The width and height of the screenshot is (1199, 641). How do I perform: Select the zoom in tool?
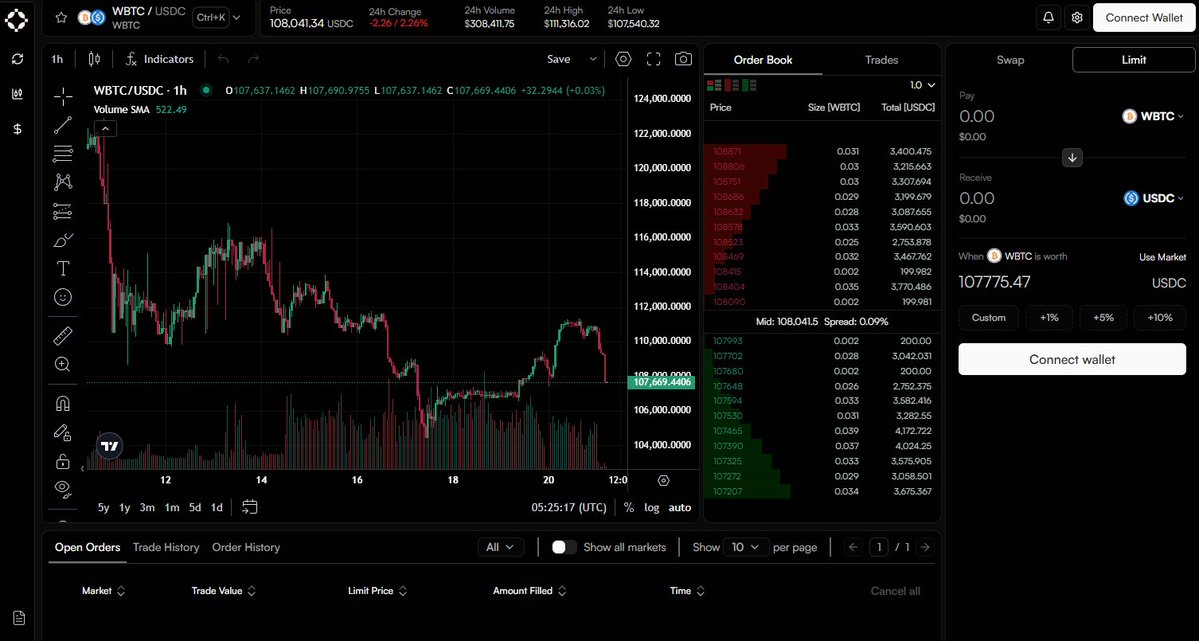pyautogui.click(x=63, y=365)
